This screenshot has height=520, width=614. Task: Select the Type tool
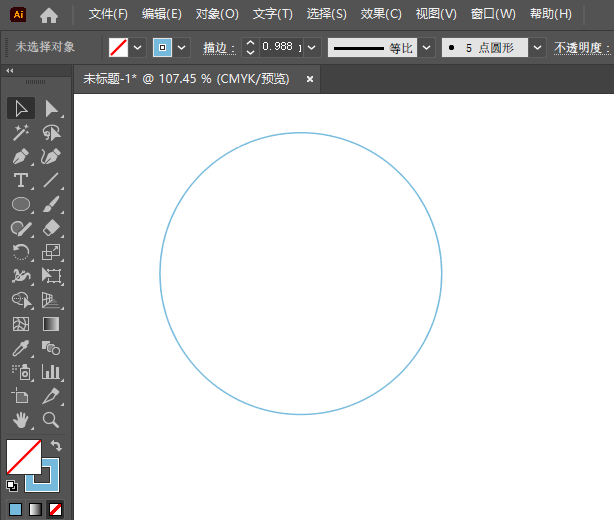[21, 181]
